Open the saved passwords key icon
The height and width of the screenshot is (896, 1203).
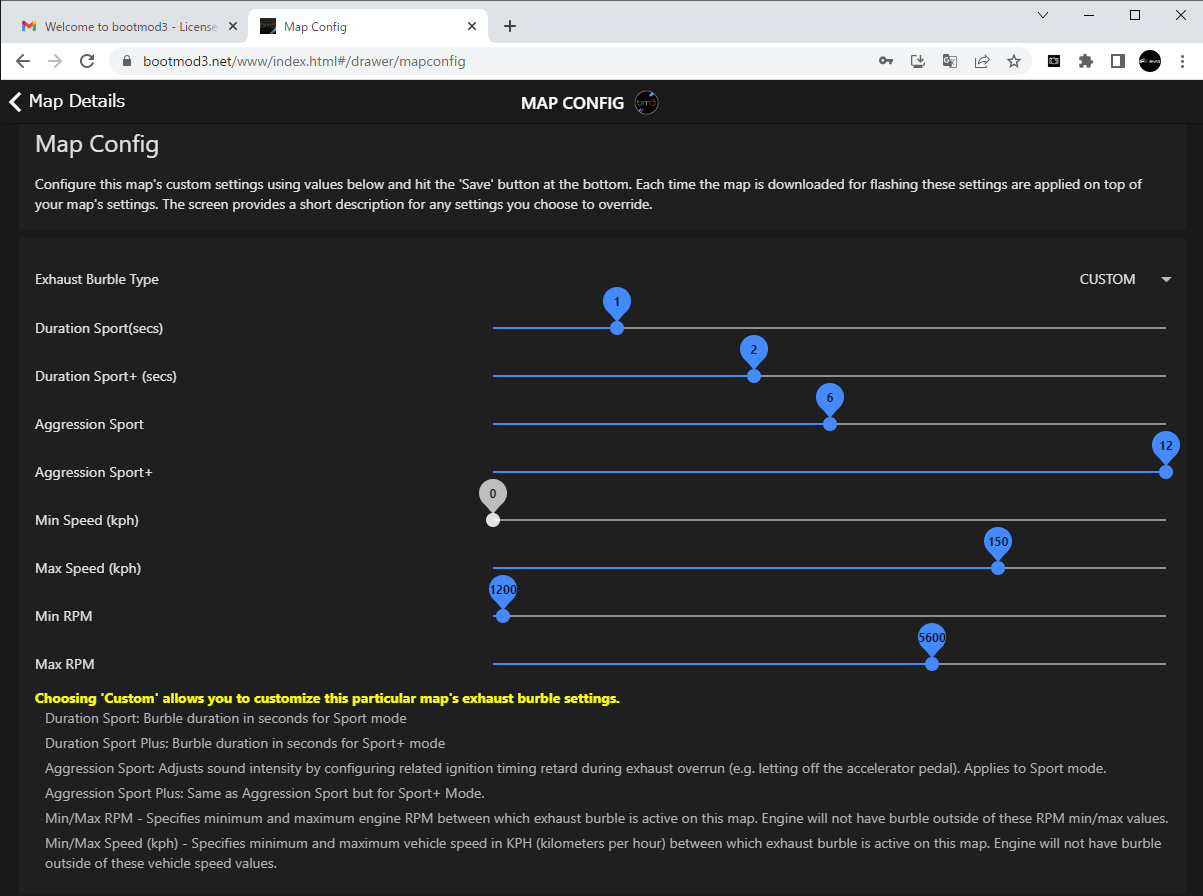(886, 61)
